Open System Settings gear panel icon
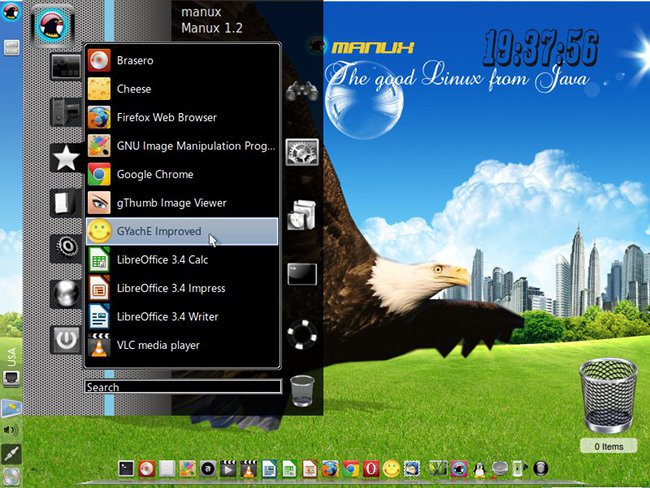Screen dimensions: 650x488 302,152
